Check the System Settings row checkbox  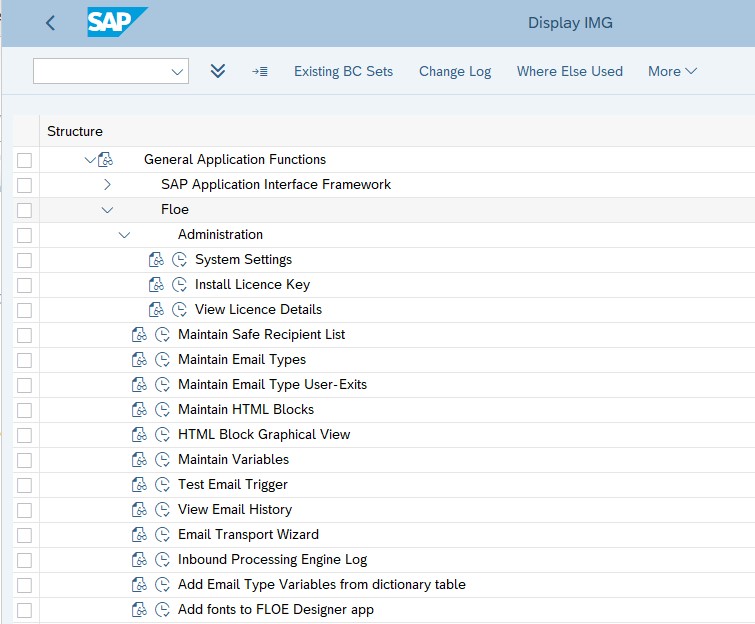pyautogui.click(x=25, y=260)
